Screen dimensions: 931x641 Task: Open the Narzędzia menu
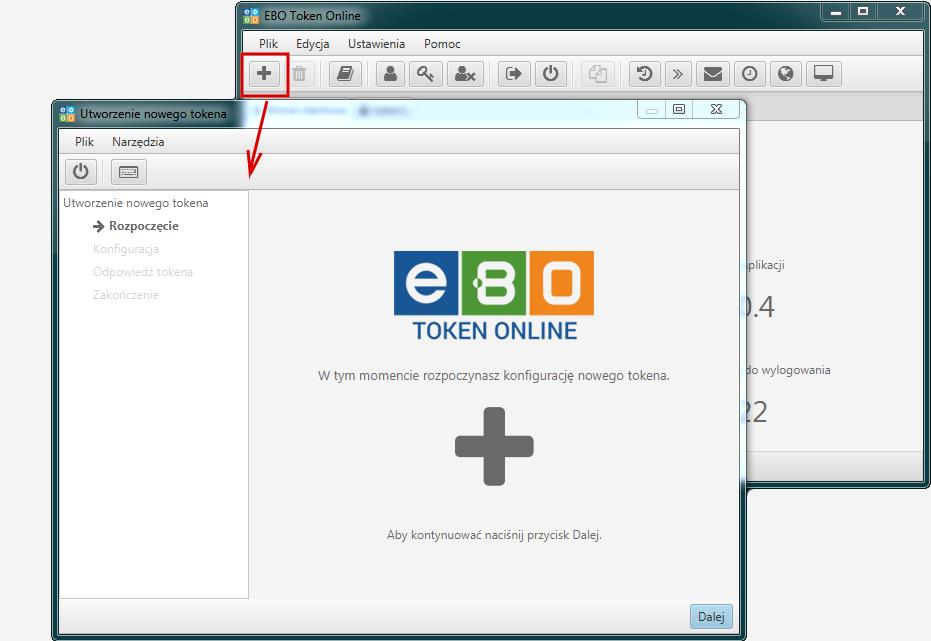coord(138,142)
